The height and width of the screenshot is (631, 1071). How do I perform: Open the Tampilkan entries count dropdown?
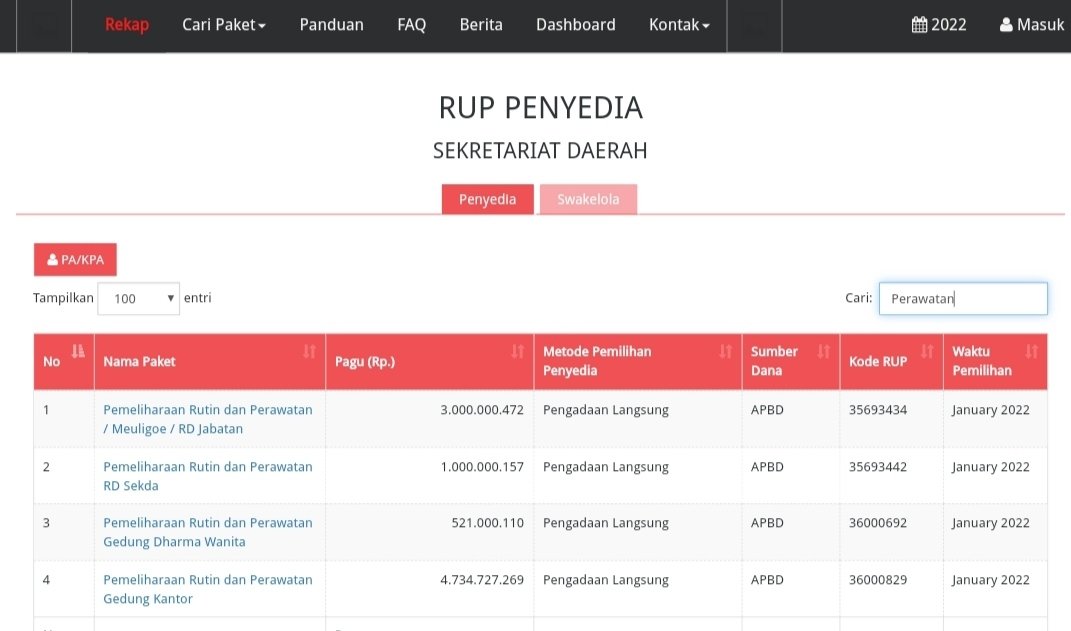(139, 298)
